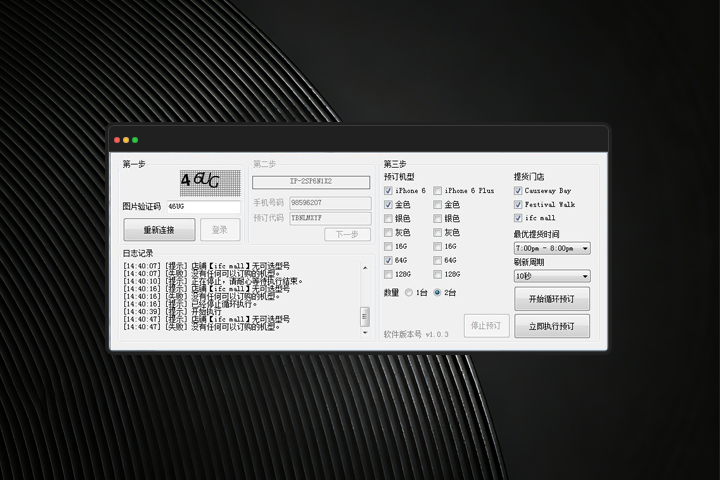Click the 停止预订 stop reservation button
This screenshot has width=720, height=480.
pos(486,326)
